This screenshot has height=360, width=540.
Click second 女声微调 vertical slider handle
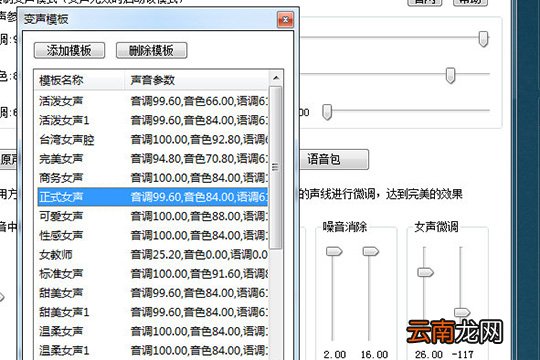point(462,312)
